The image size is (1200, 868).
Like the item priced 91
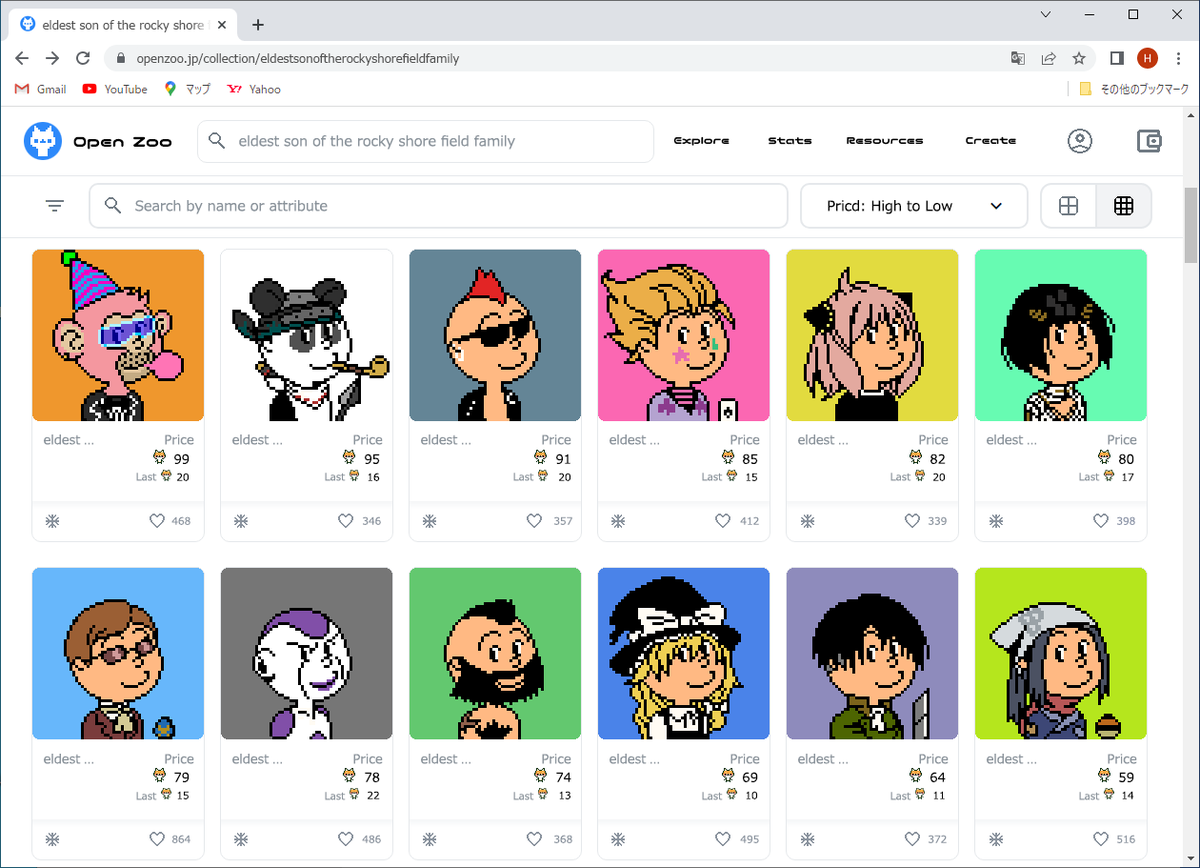click(534, 521)
